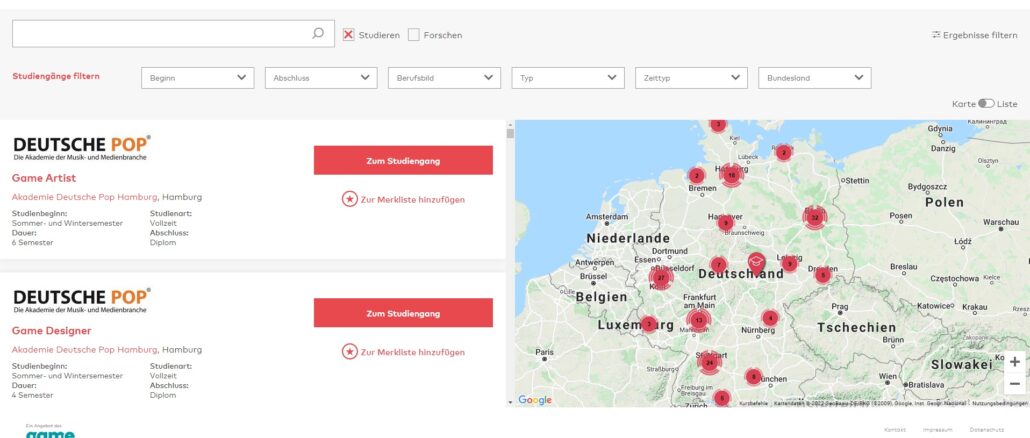Open the Kontakt footer link
This screenshot has width=1030, height=438.
click(895, 430)
